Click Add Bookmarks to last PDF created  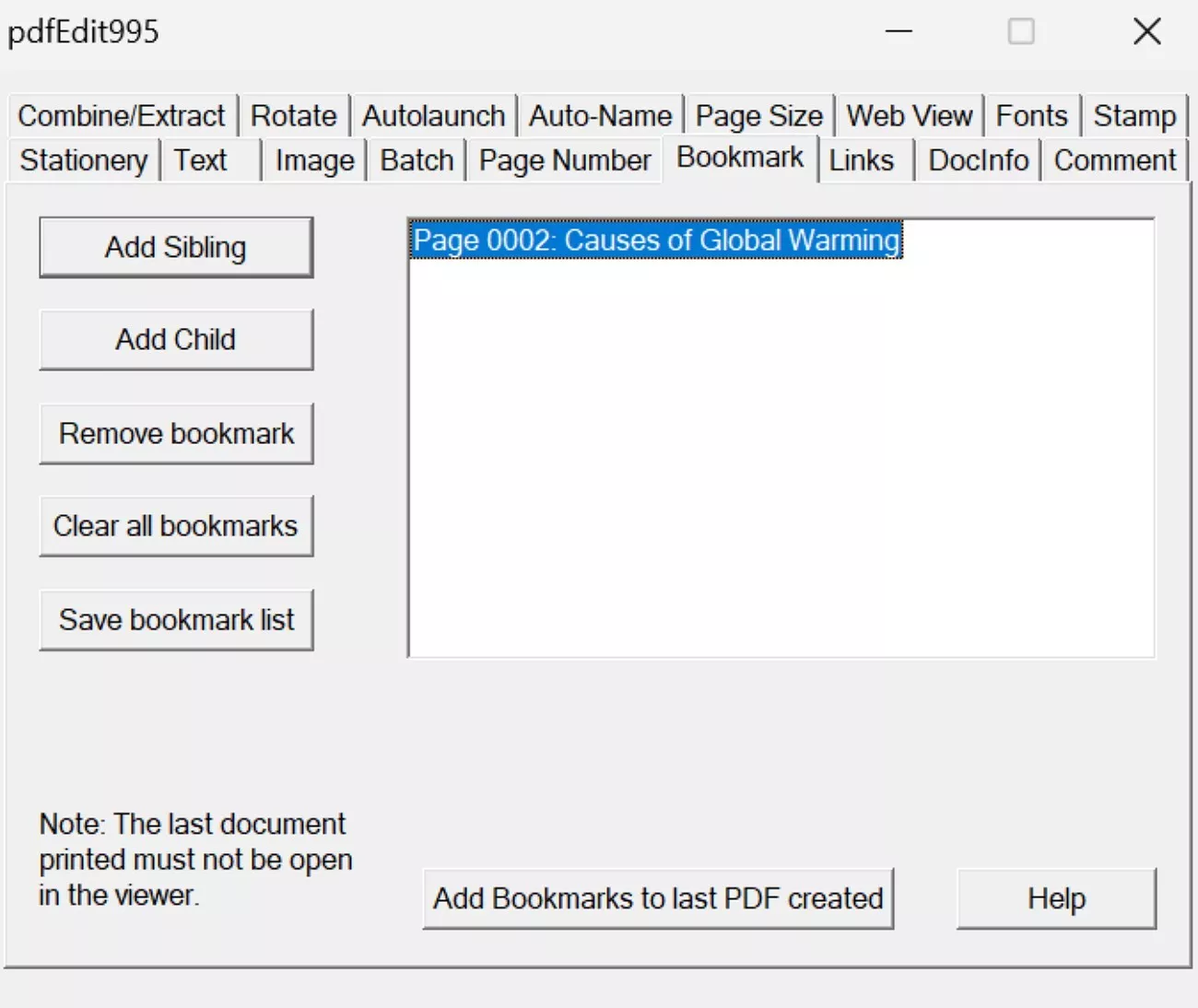point(658,898)
